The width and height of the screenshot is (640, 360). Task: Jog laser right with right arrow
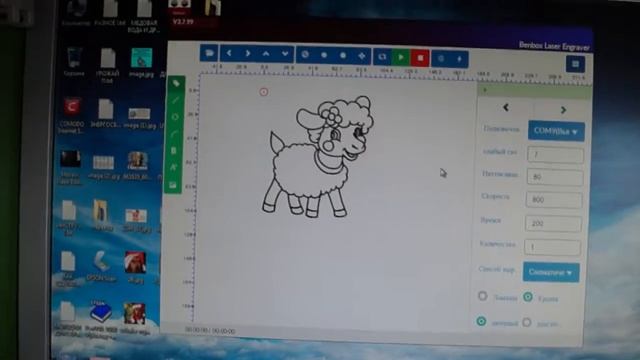point(248,54)
